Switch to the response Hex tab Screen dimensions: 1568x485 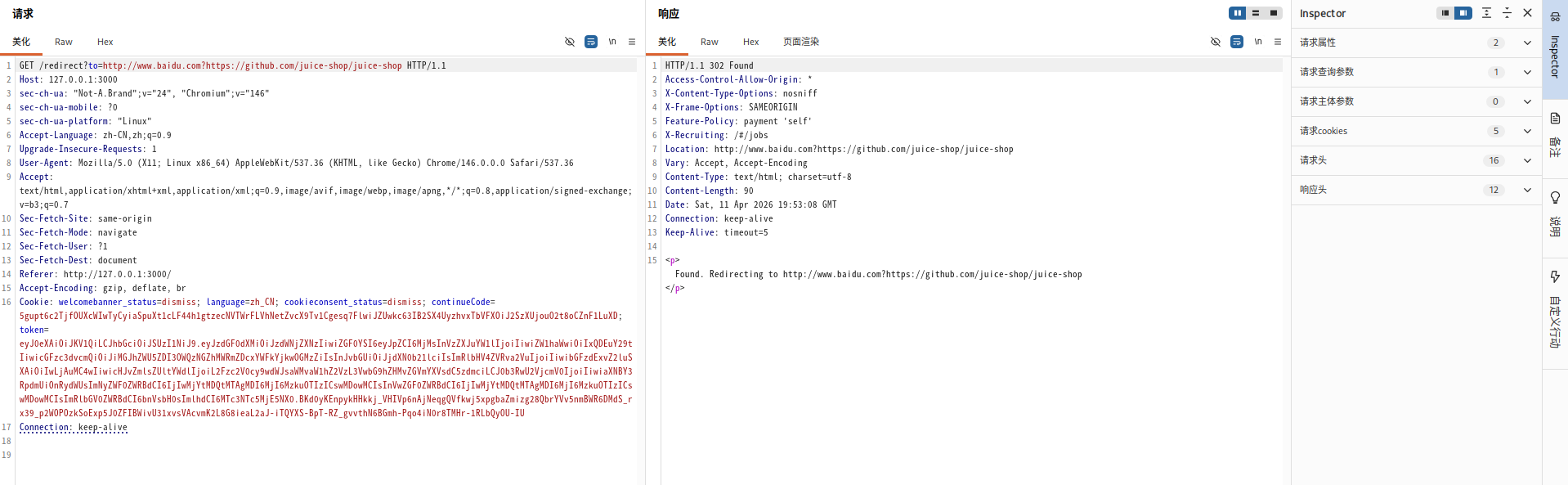(x=751, y=42)
